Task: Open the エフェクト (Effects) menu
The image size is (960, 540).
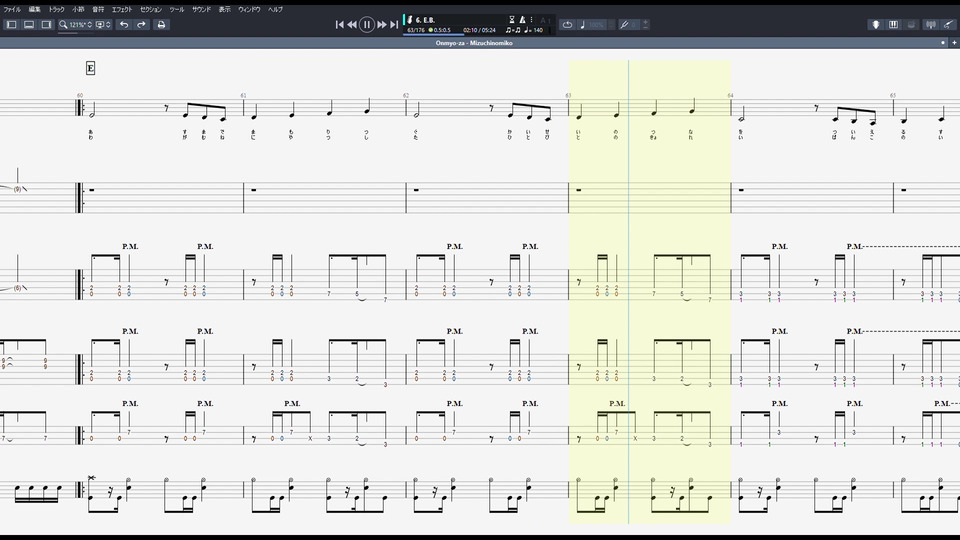Action: [122, 8]
